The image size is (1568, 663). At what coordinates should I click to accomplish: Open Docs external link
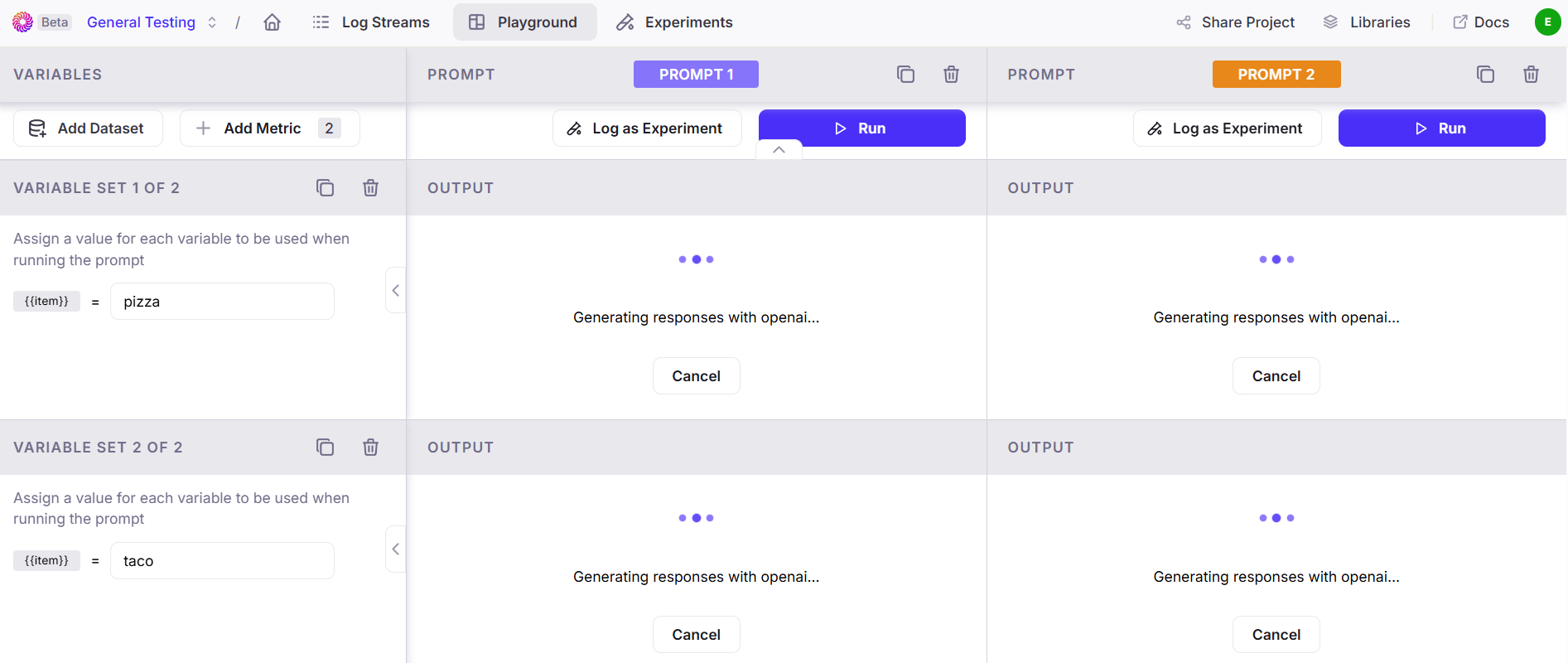pyautogui.click(x=1481, y=22)
